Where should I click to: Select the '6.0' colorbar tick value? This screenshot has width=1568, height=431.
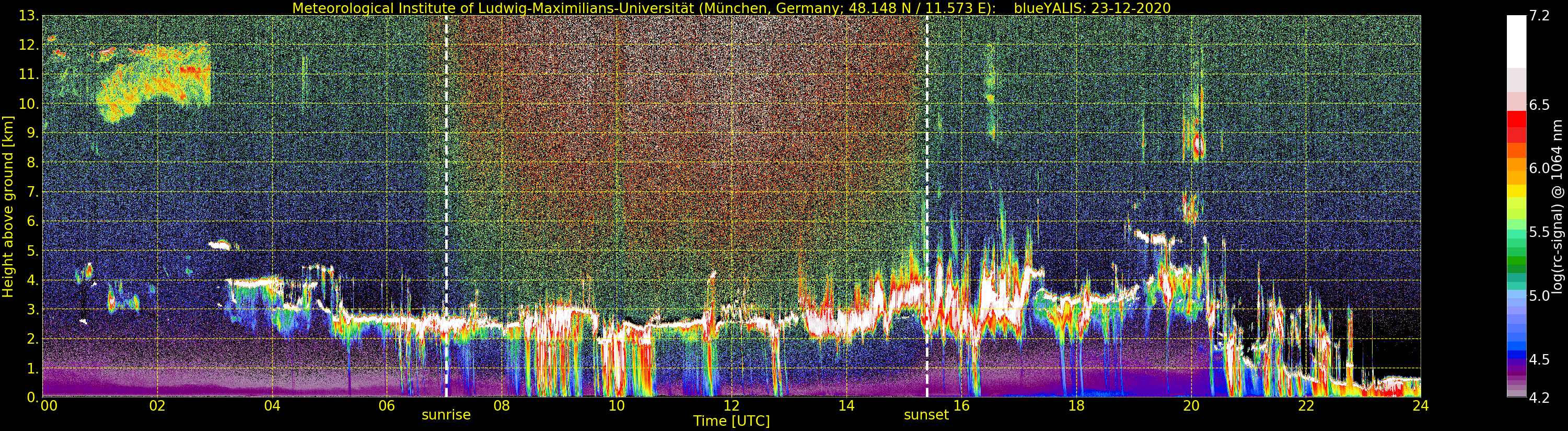click(1540, 168)
